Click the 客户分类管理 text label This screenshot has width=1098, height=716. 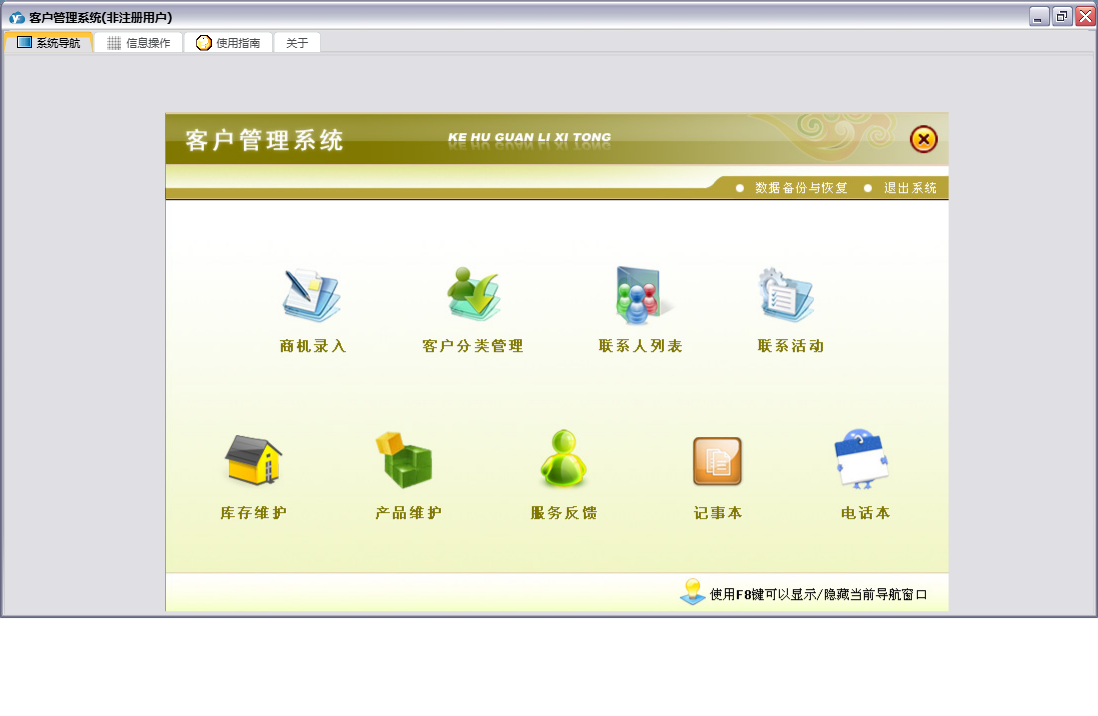pos(473,346)
